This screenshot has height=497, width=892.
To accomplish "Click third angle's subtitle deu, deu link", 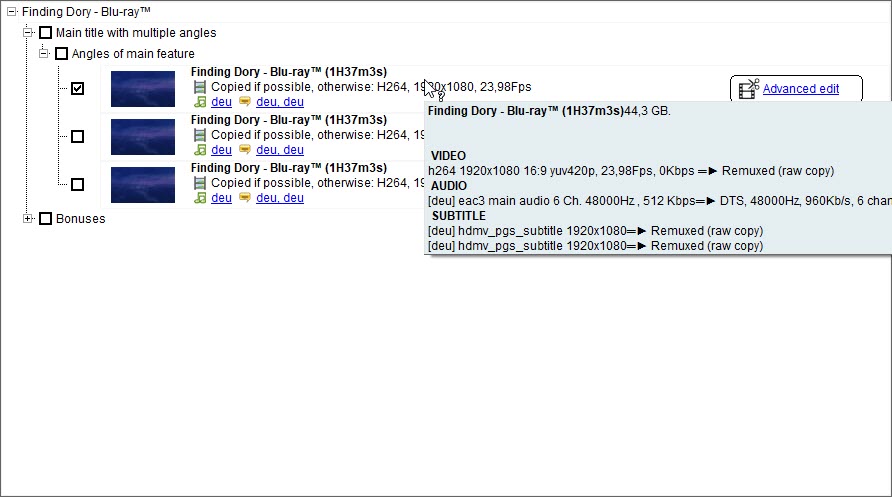I will 280,197.
